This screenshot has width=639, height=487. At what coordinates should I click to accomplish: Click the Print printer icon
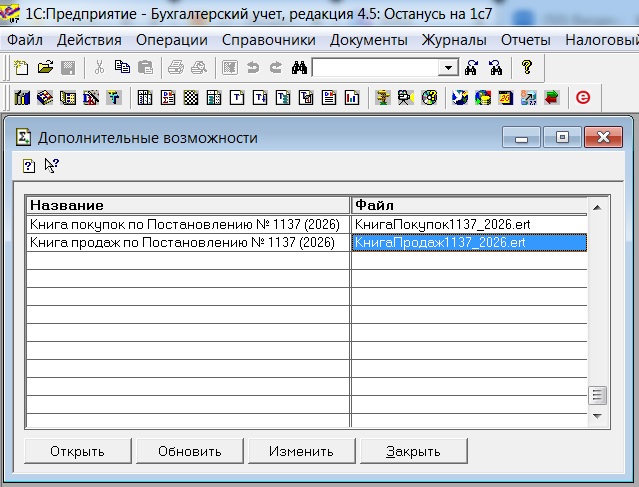point(176,67)
